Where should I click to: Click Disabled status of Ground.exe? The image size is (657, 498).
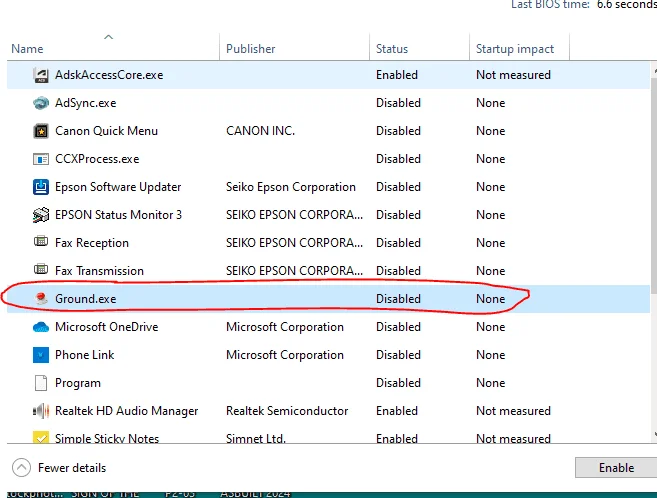pyautogui.click(x=398, y=299)
